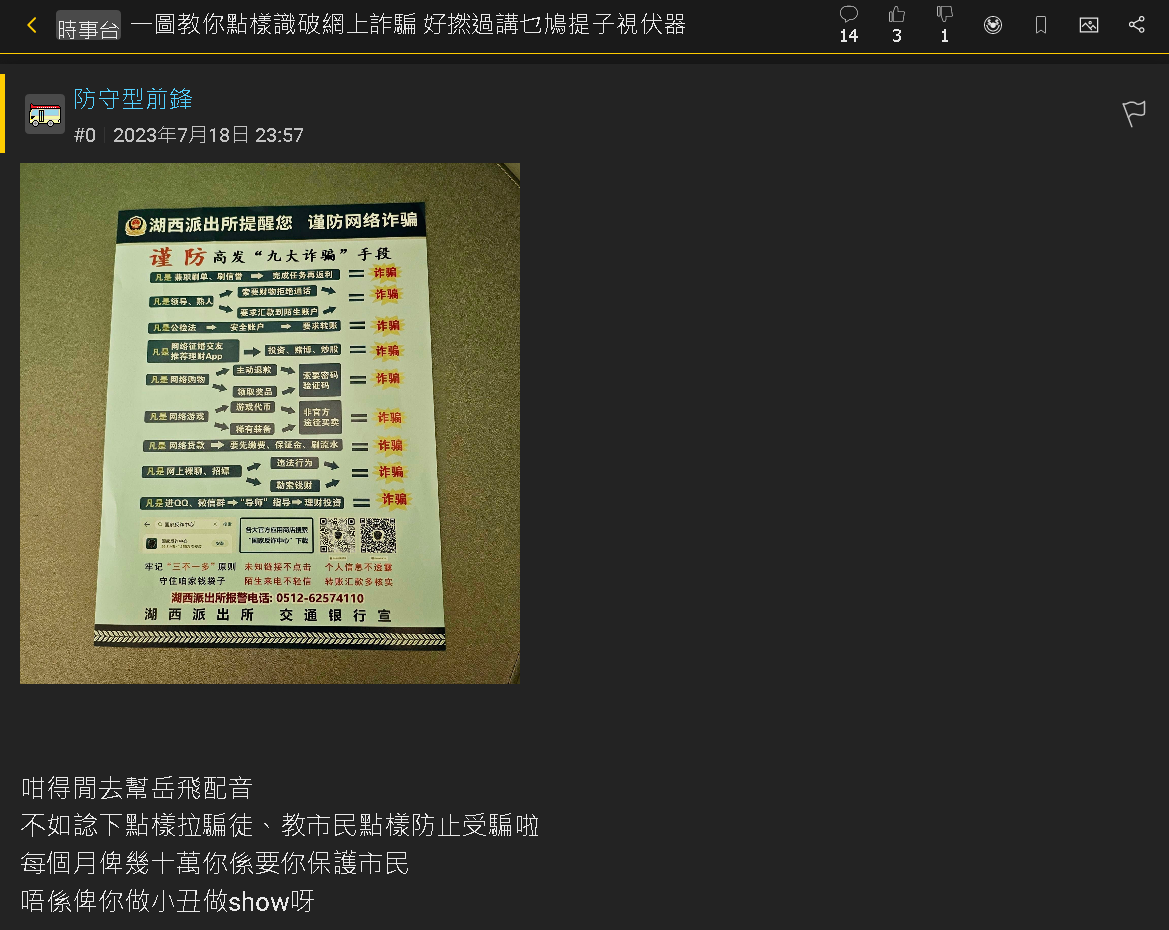Click the line 唔係俾你做小丑做show呀
Image resolution: width=1169 pixels, height=930 pixels.
click(168, 902)
